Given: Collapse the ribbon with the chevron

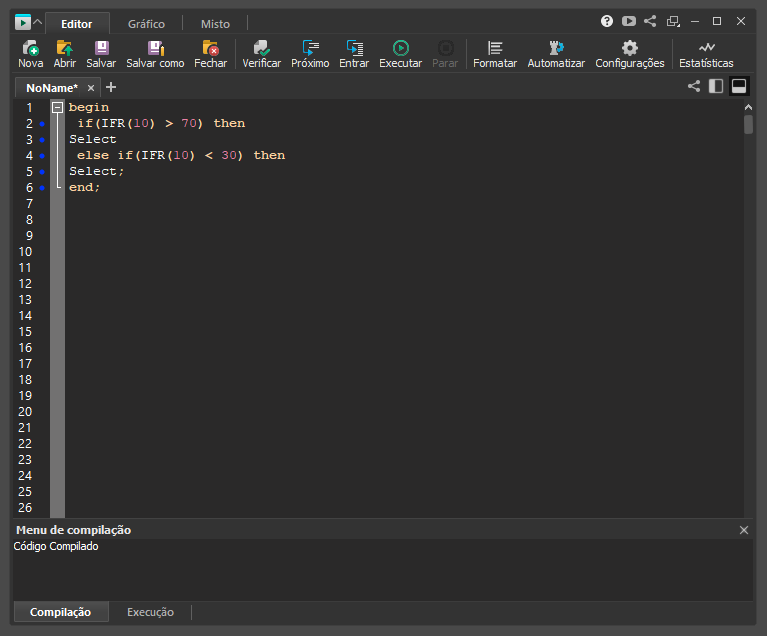Looking at the screenshot, I should click(x=38, y=22).
